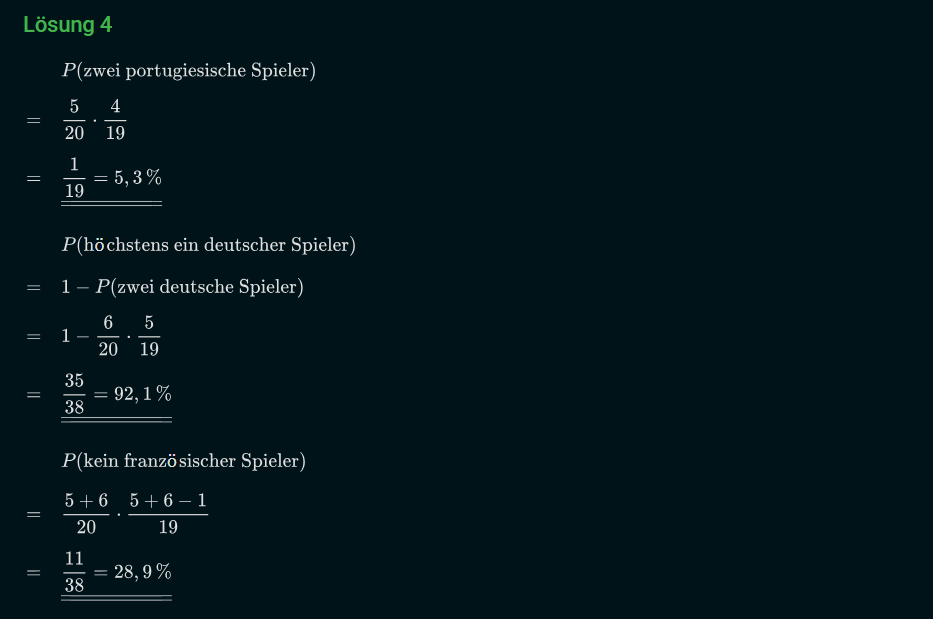Click the result "28,9 %"
The height and width of the screenshot is (619, 933).
pos(142,572)
